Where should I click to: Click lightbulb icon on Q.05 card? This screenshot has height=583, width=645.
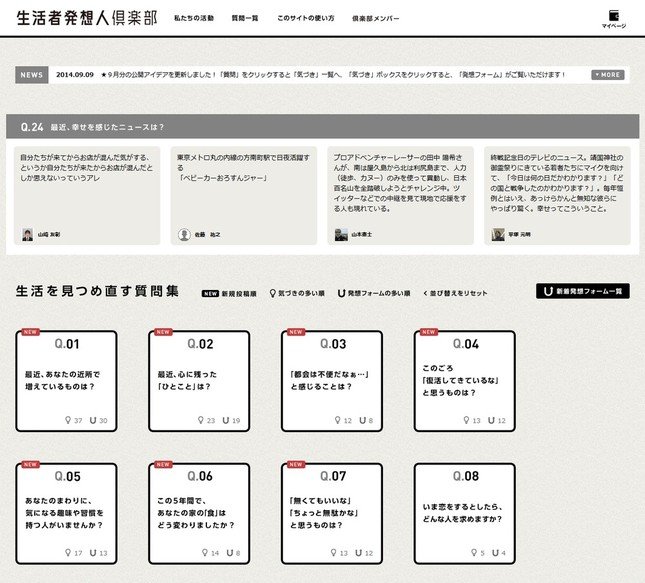[68, 553]
